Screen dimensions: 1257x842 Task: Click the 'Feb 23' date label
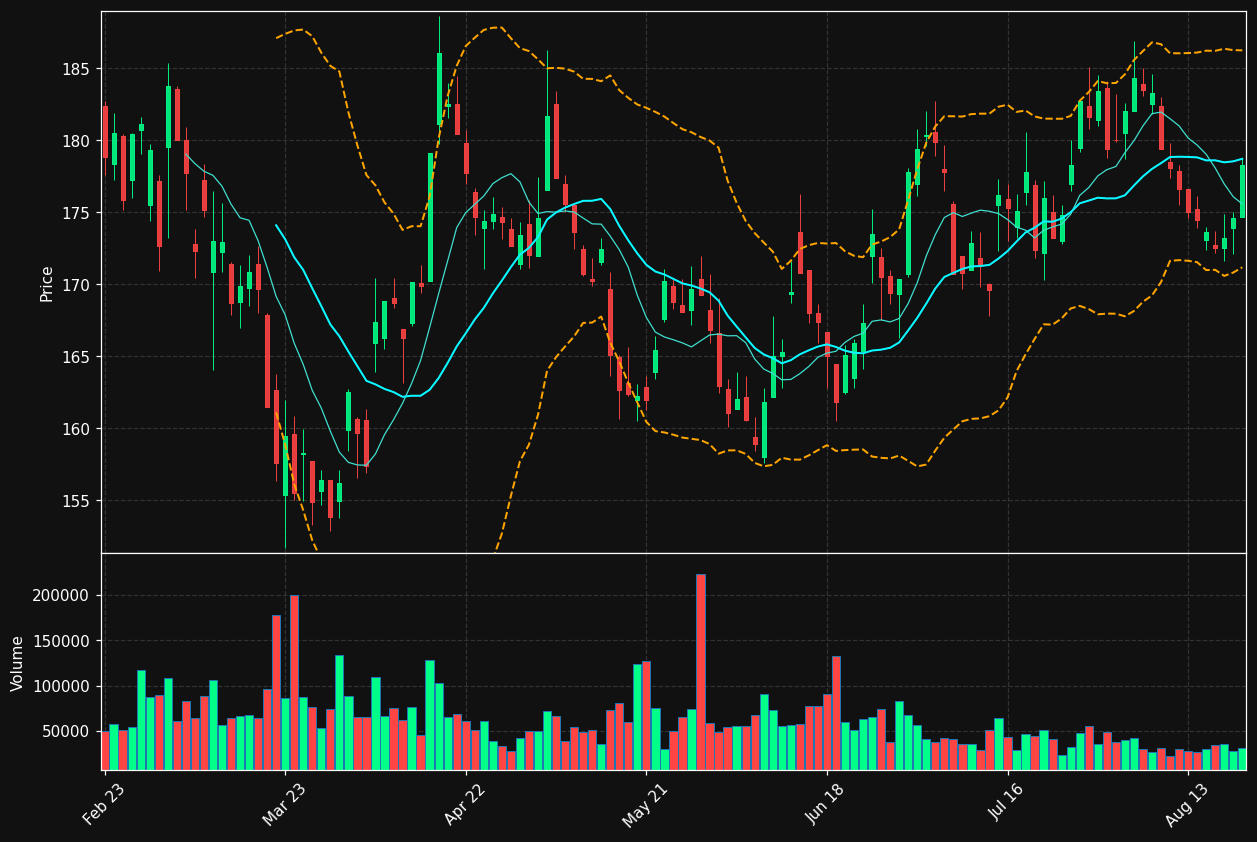pyautogui.click(x=104, y=804)
